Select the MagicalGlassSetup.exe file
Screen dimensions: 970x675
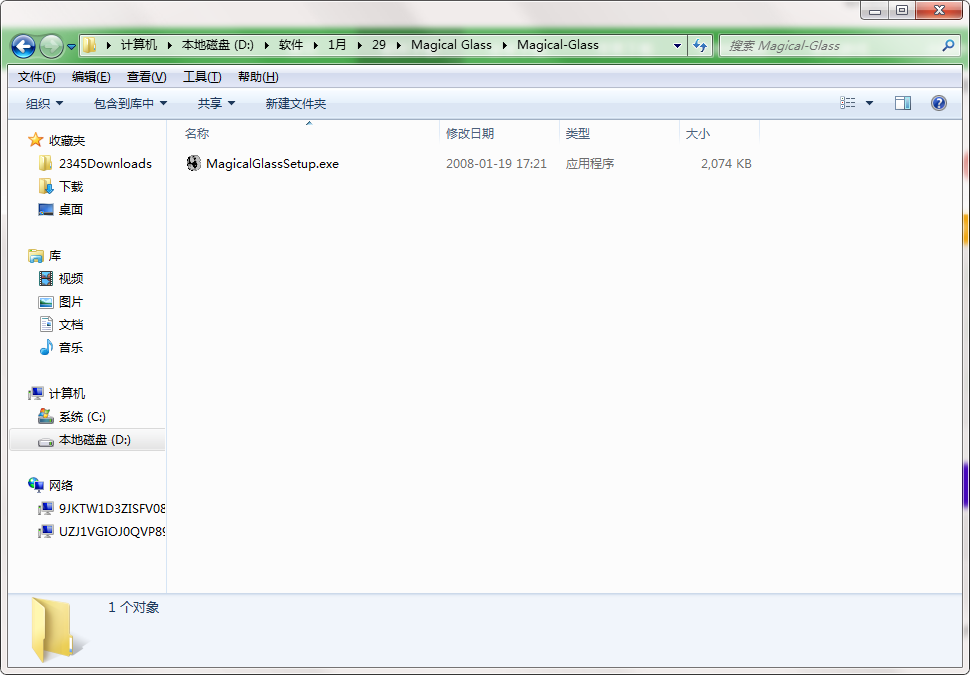(272, 164)
